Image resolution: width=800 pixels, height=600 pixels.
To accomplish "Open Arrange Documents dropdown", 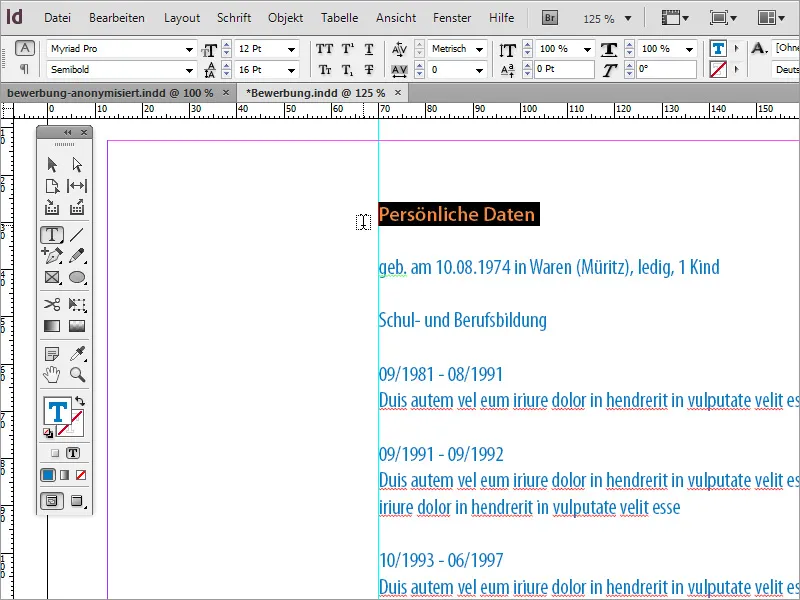I will (x=771, y=18).
